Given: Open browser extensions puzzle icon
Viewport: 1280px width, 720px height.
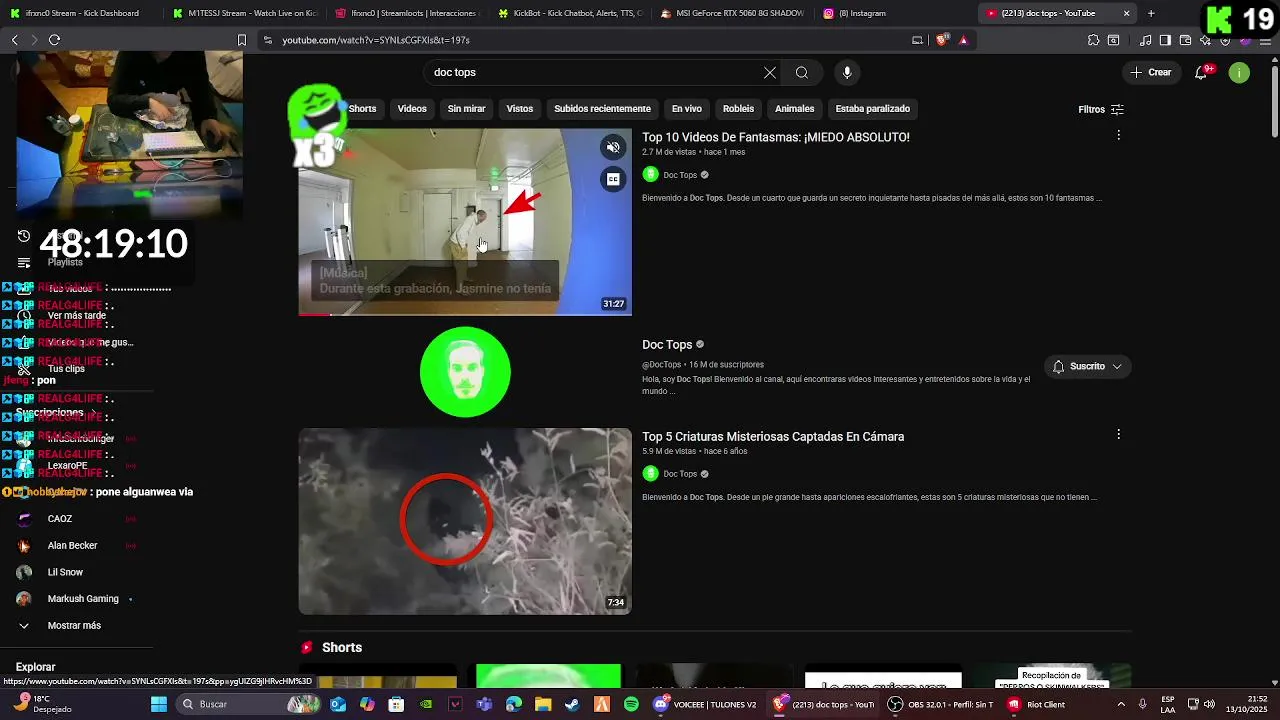Looking at the screenshot, I should (x=1094, y=40).
